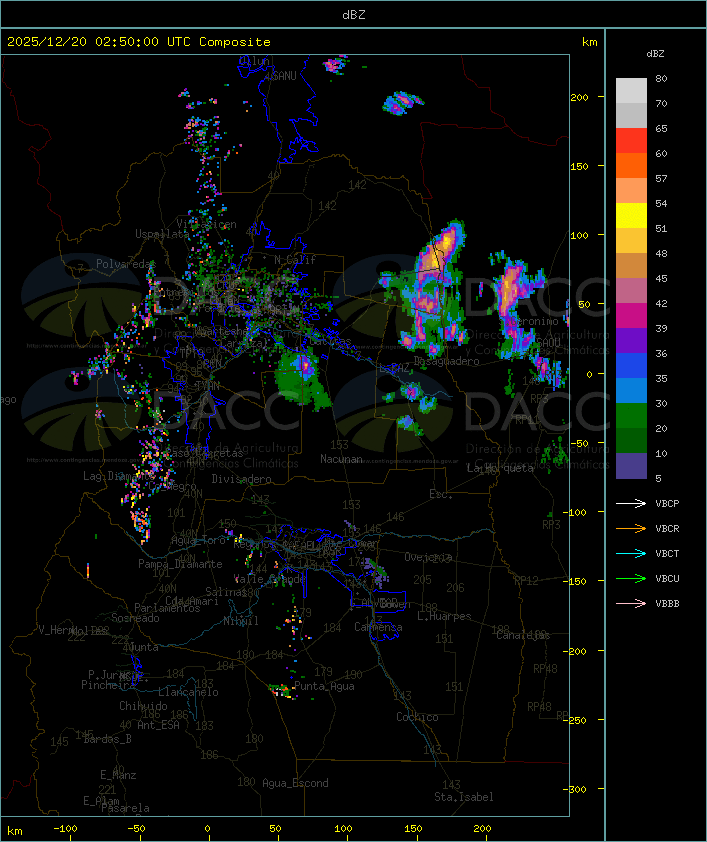Click the Pasarela place label

(x=126, y=808)
